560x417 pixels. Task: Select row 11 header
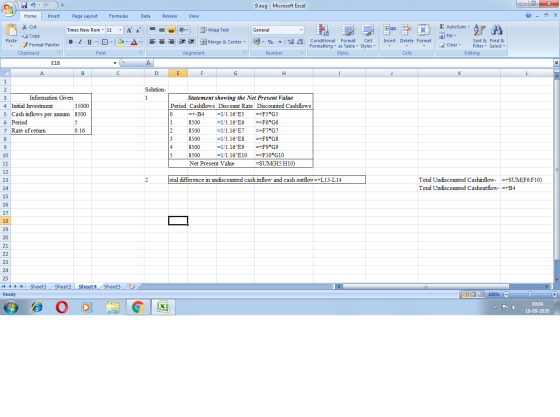tap(5, 164)
